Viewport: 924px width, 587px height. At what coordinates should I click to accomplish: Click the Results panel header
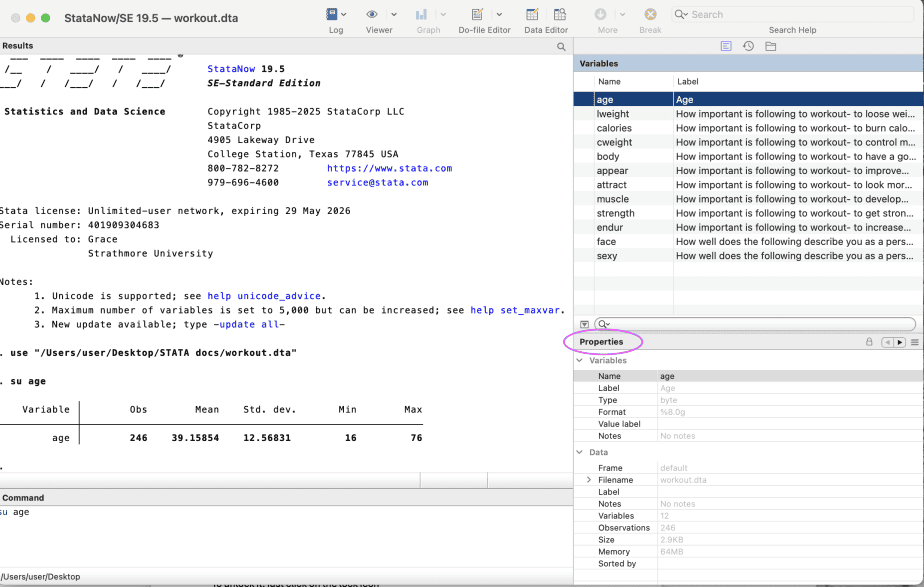click(20, 45)
